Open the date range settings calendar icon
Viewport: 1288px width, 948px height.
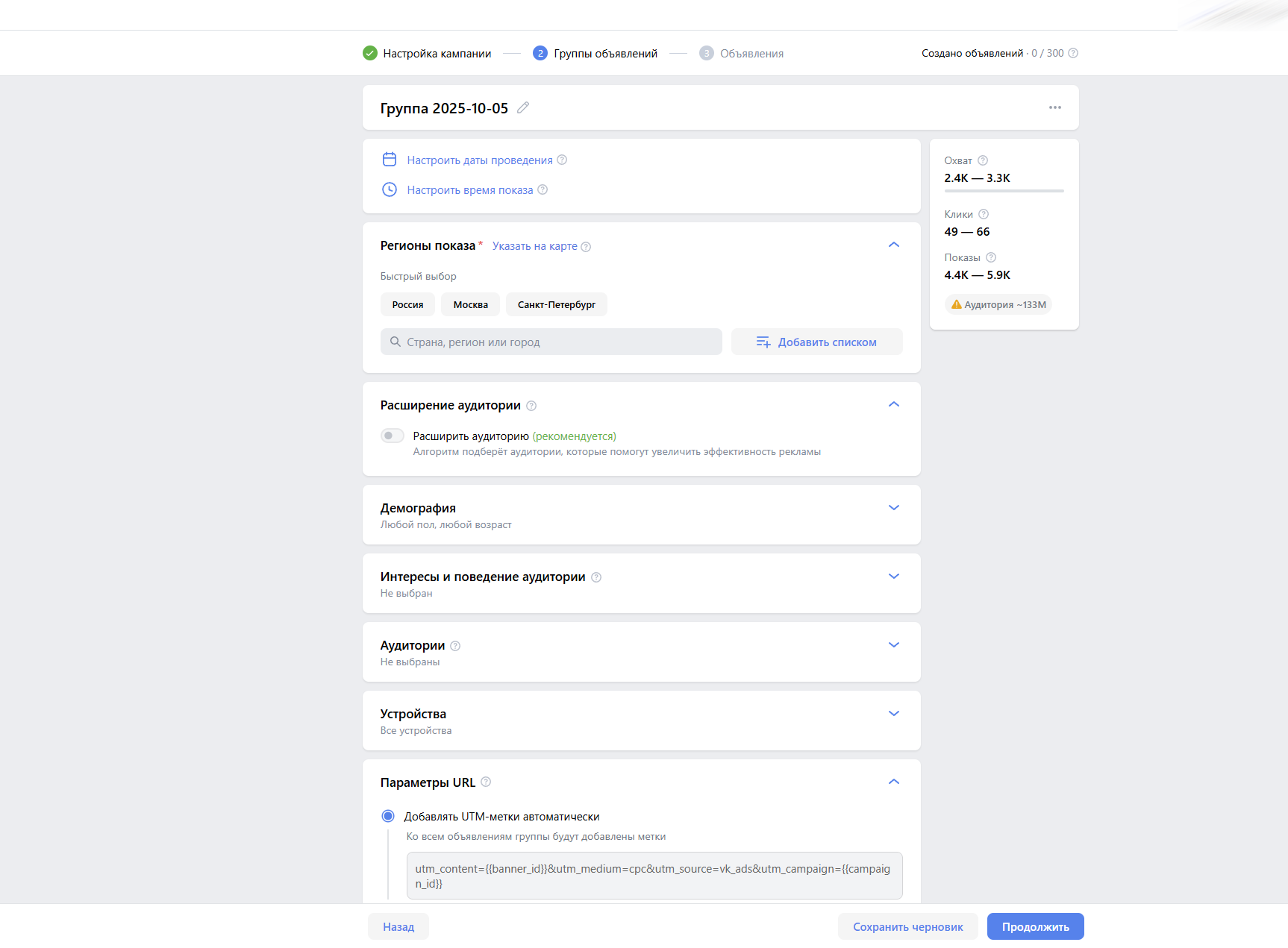tap(389, 160)
